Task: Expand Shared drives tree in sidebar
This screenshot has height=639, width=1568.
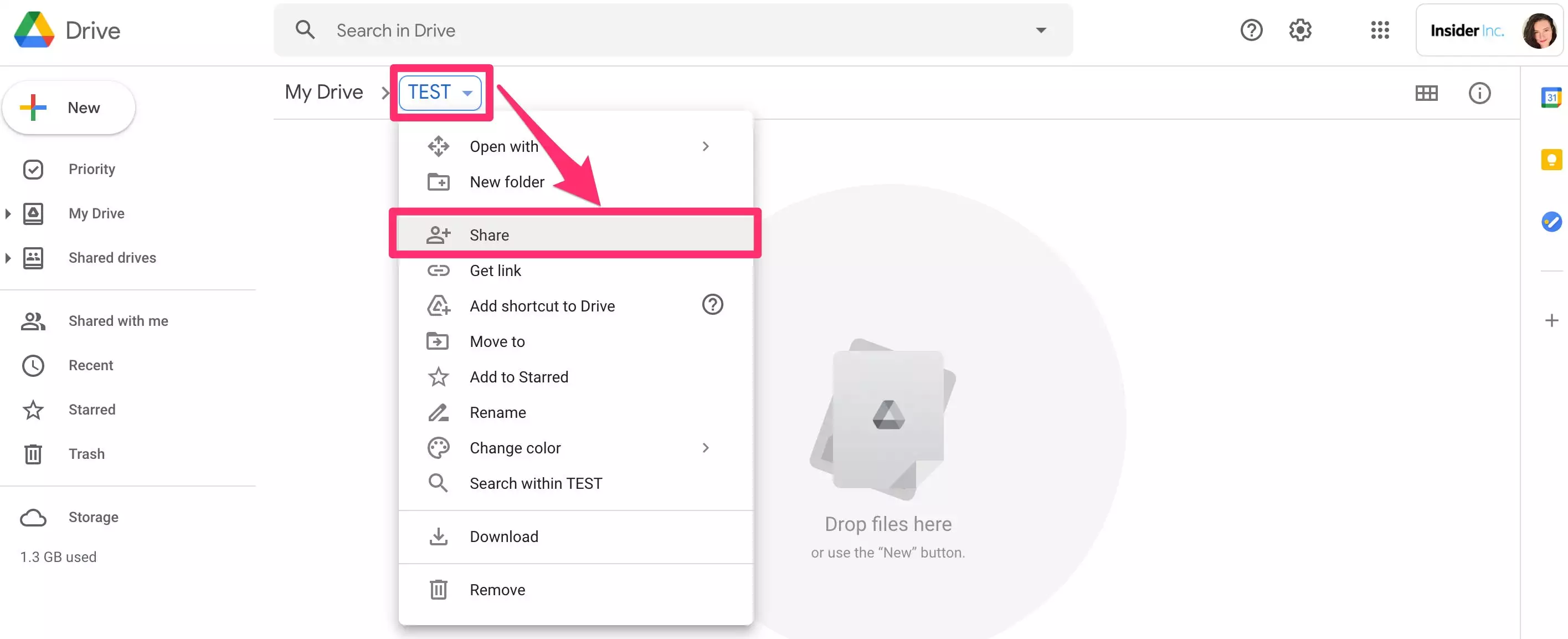Action: [x=8, y=258]
